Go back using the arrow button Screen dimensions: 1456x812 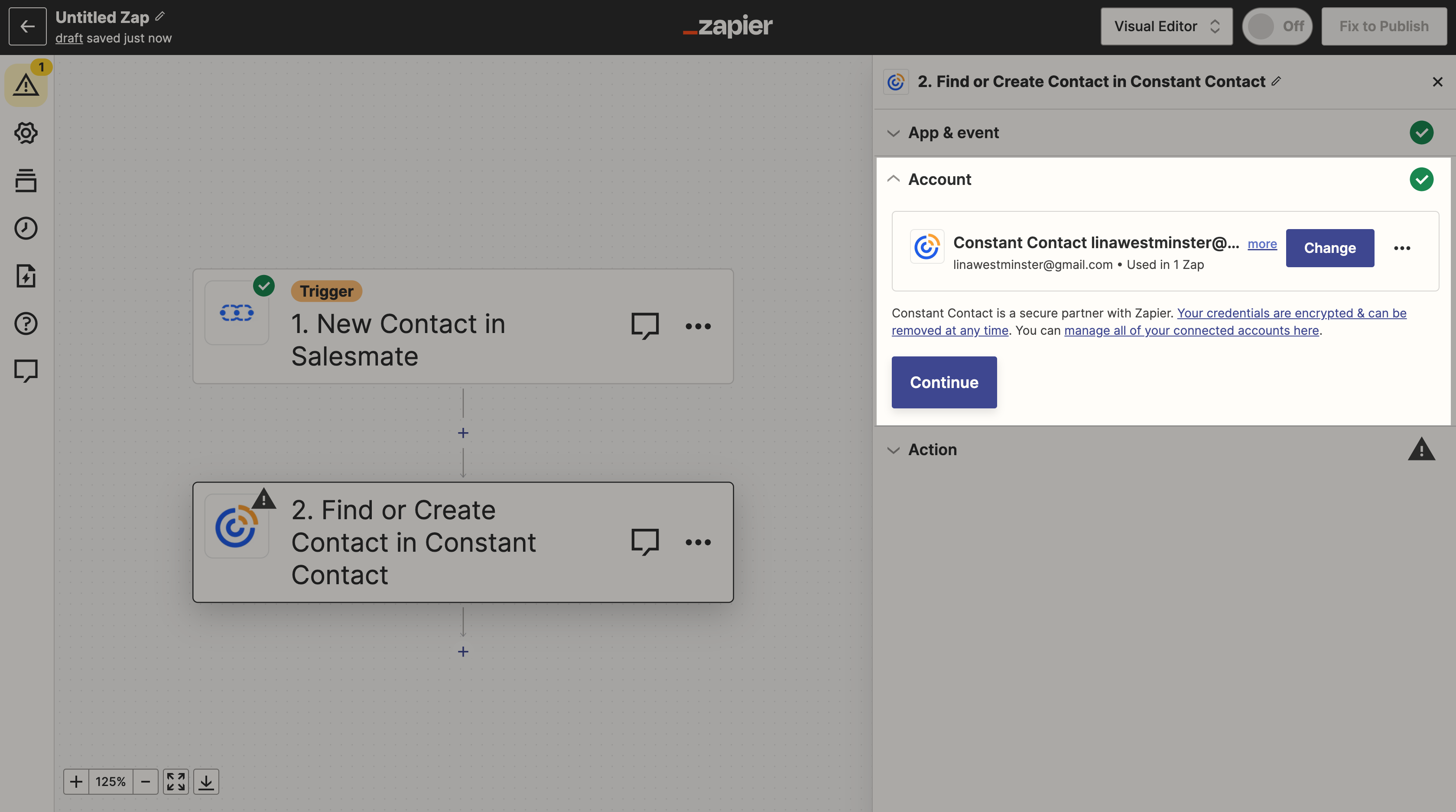(x=27, y=26)
